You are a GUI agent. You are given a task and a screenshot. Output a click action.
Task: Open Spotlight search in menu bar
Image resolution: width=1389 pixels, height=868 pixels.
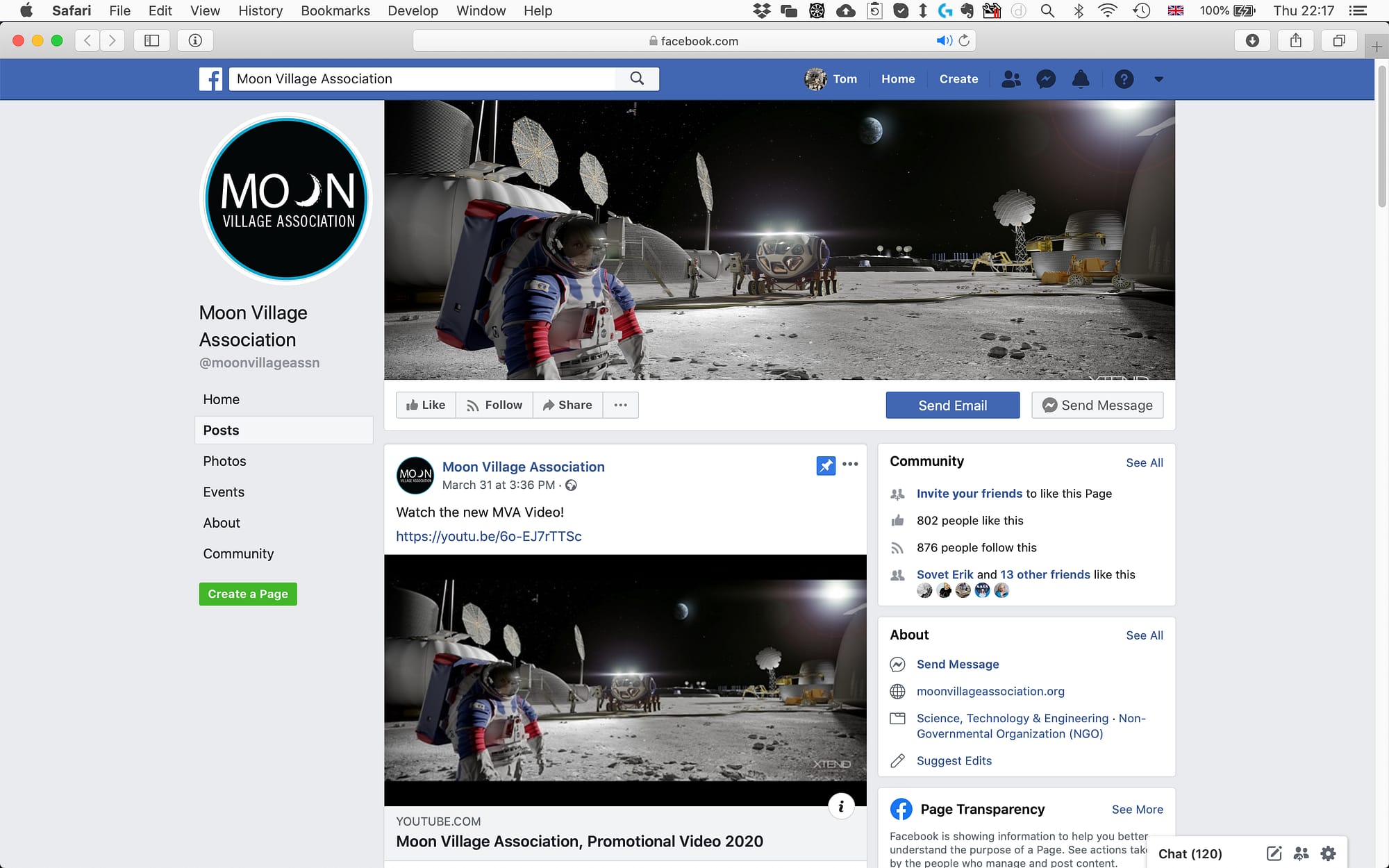pyautogui.click(x=1047, y=10)
